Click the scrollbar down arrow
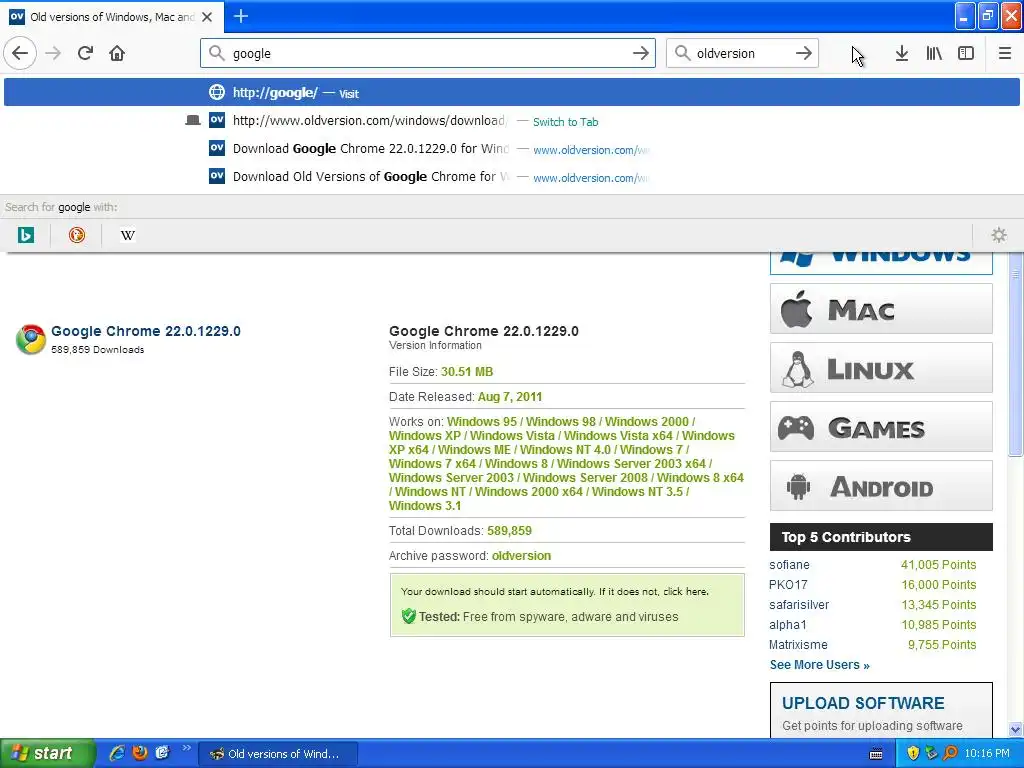 1016,729
